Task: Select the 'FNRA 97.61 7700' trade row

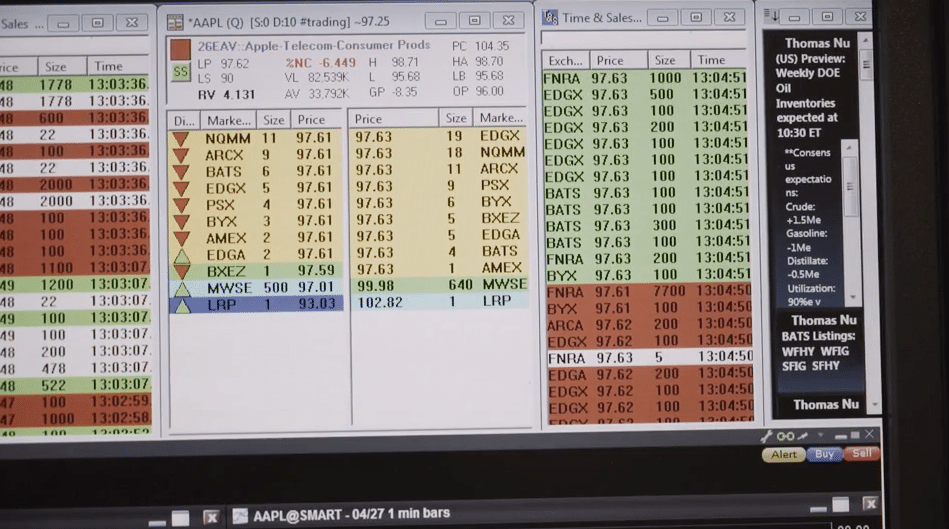Action: point(648,291)
